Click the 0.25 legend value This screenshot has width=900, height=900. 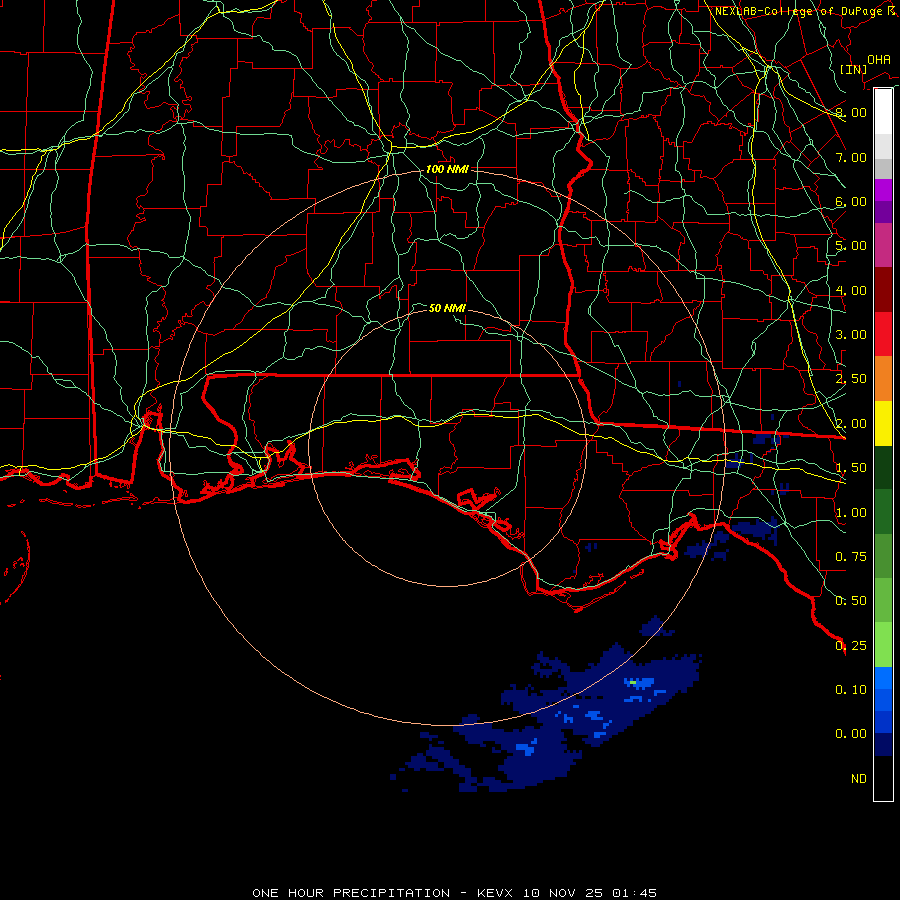(851, 646)
